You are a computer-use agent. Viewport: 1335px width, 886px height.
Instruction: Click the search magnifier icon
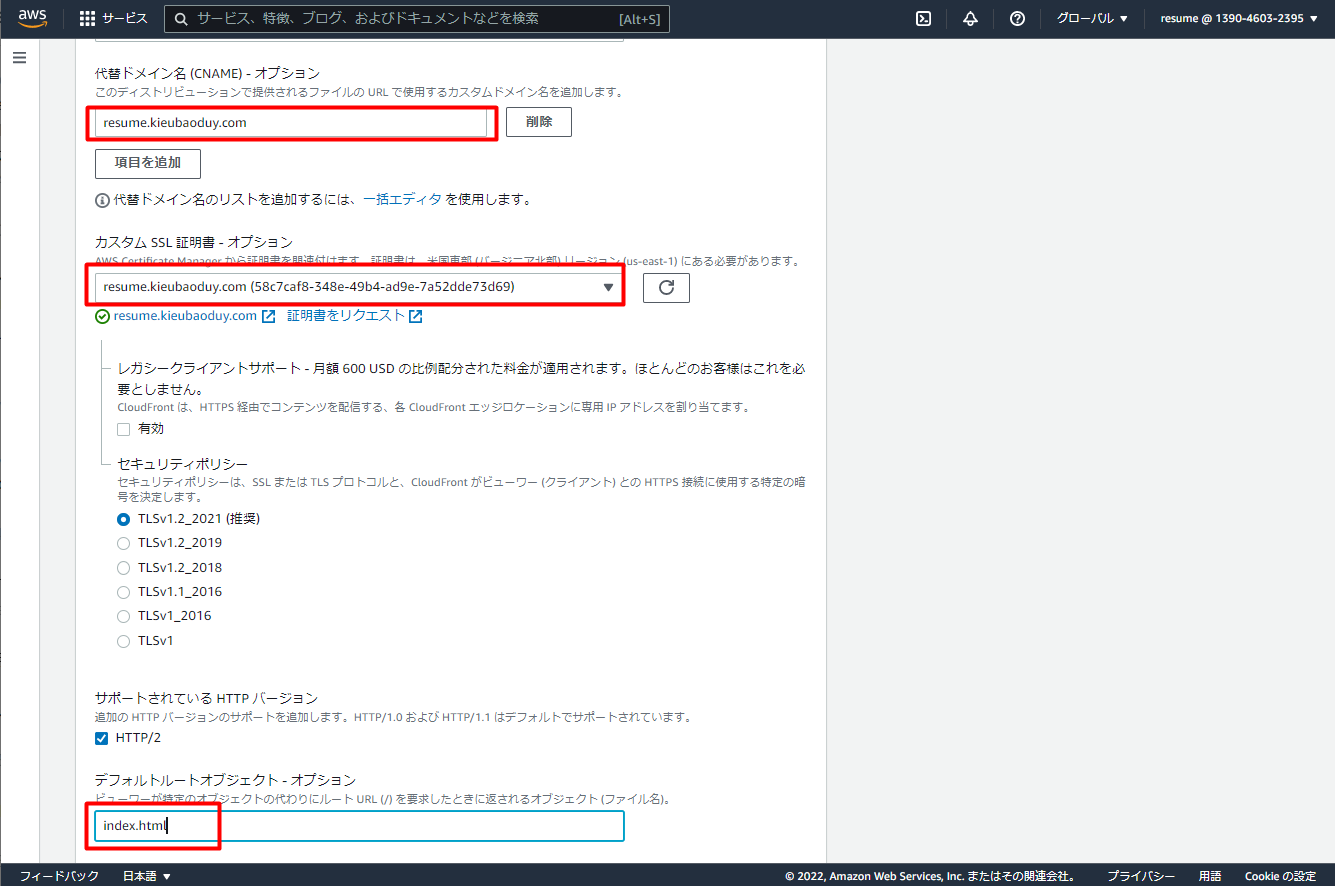(181, 19)
